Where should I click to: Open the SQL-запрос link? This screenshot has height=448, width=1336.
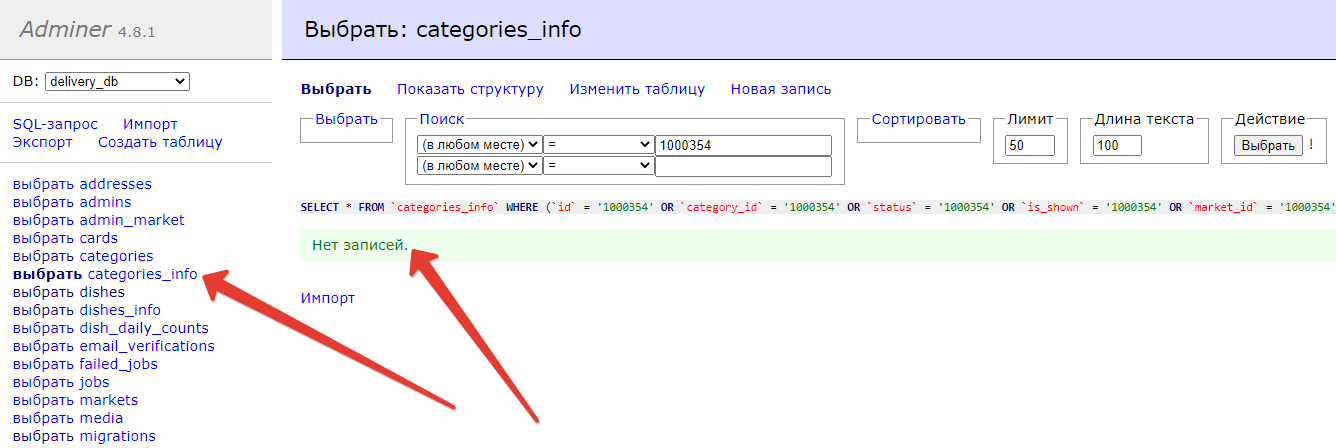click(55, 124)
